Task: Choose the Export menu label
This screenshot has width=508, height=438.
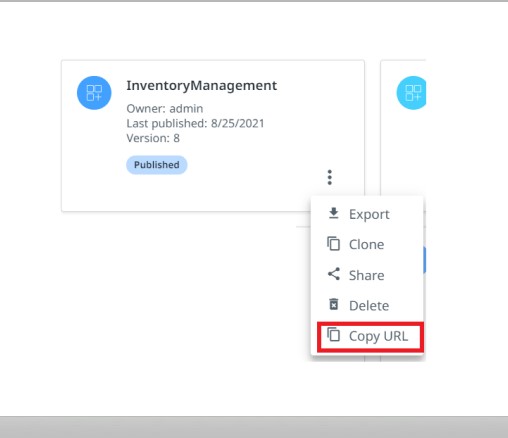Action: tap(369, 214)
